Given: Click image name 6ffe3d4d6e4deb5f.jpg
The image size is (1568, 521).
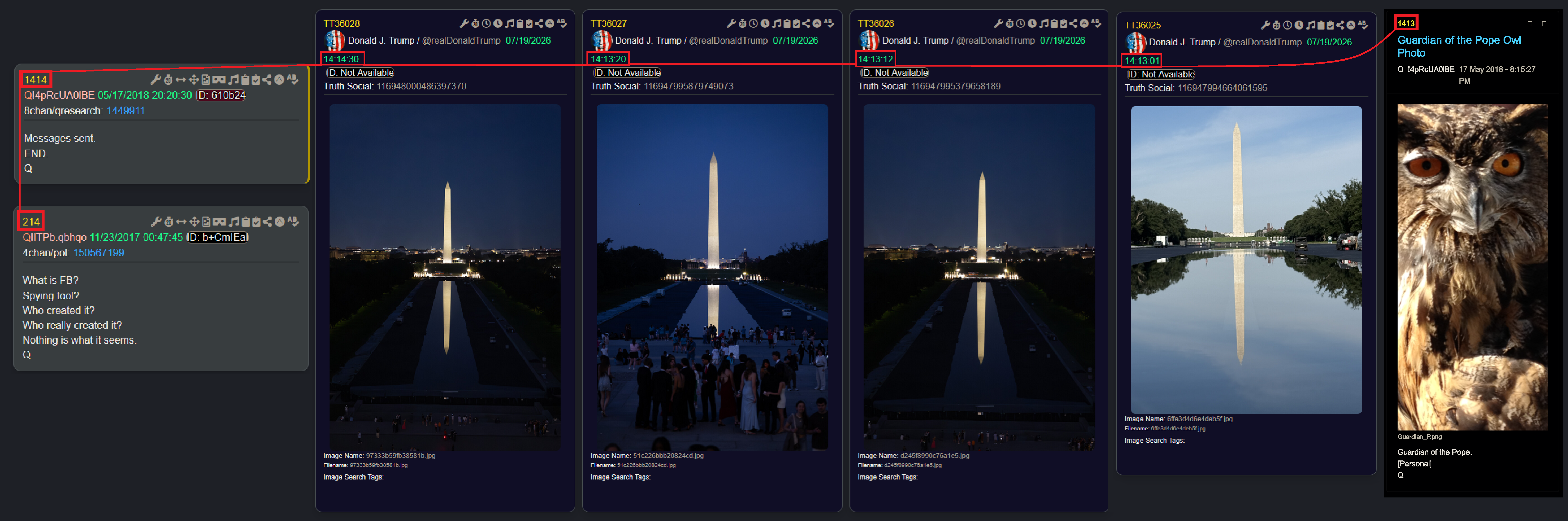Looking at the screenshot, I should [1200, 420].
